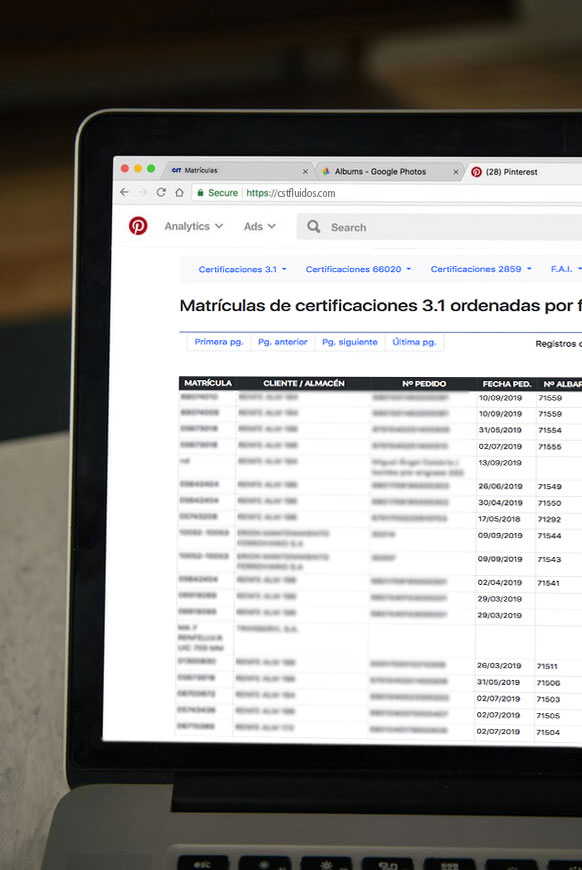Go to the browser home icon

[x=179, y=193]
